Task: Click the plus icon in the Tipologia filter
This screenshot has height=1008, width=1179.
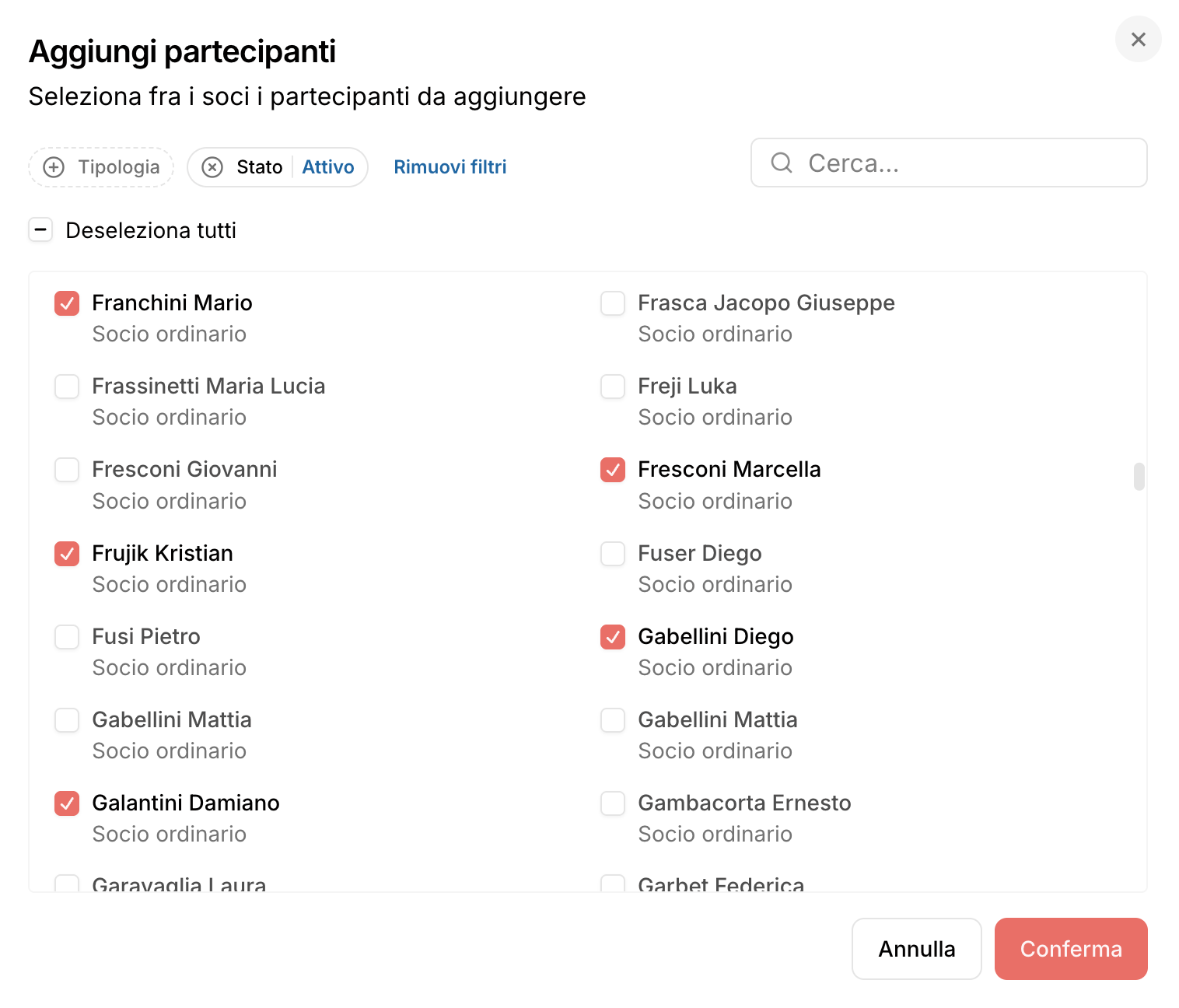Action: pos(54,167)
